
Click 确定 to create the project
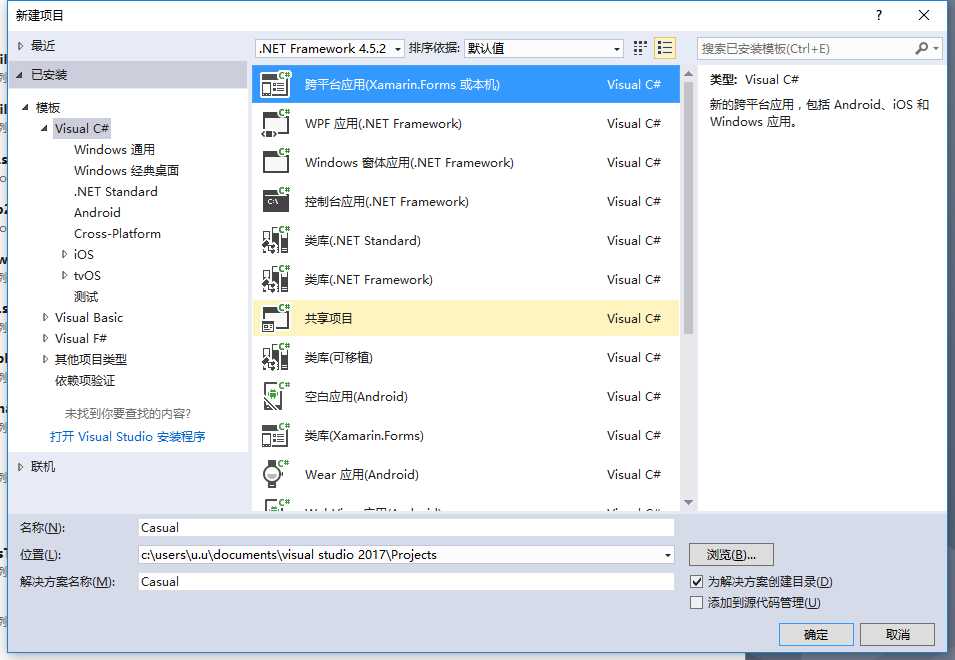tap(816, 634)
